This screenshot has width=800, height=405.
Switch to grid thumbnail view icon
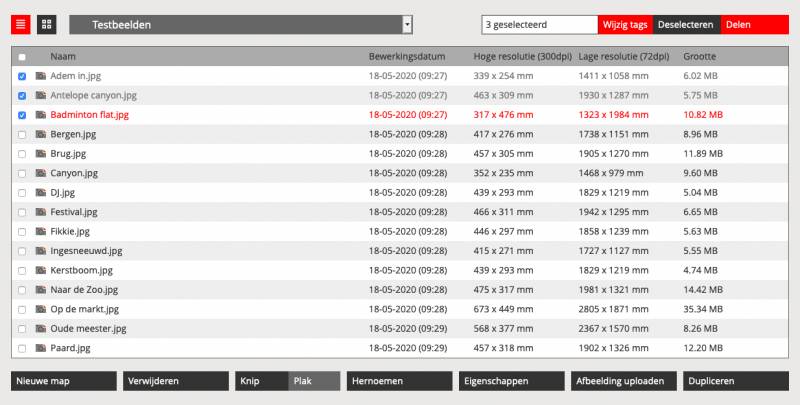tap(47, 25)
